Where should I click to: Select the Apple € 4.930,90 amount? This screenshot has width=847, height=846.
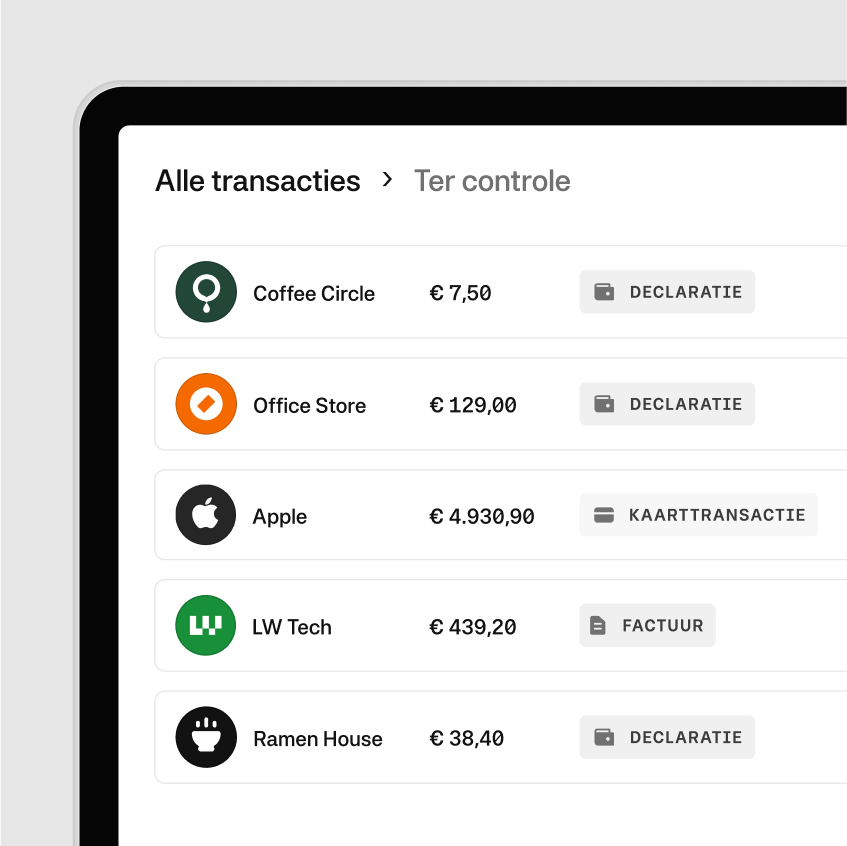click(x=482, y=516)
